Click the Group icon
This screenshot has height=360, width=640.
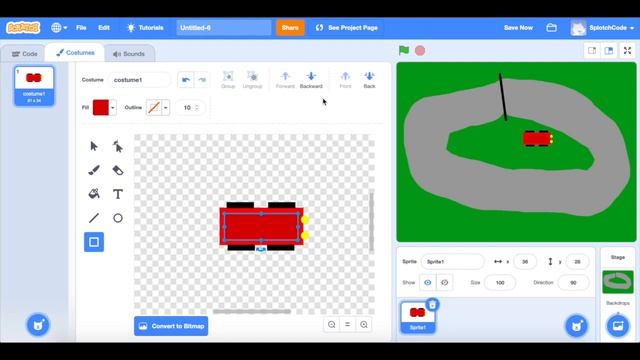click(x=228, y=80)
